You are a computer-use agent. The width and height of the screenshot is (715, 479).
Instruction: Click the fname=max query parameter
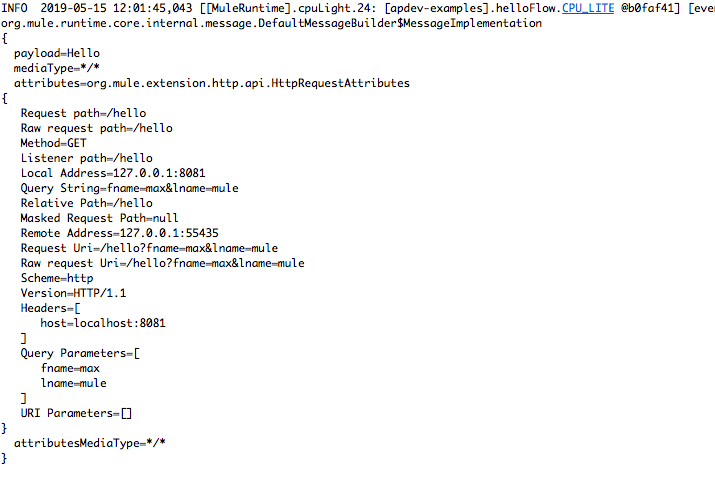[70, 368]
